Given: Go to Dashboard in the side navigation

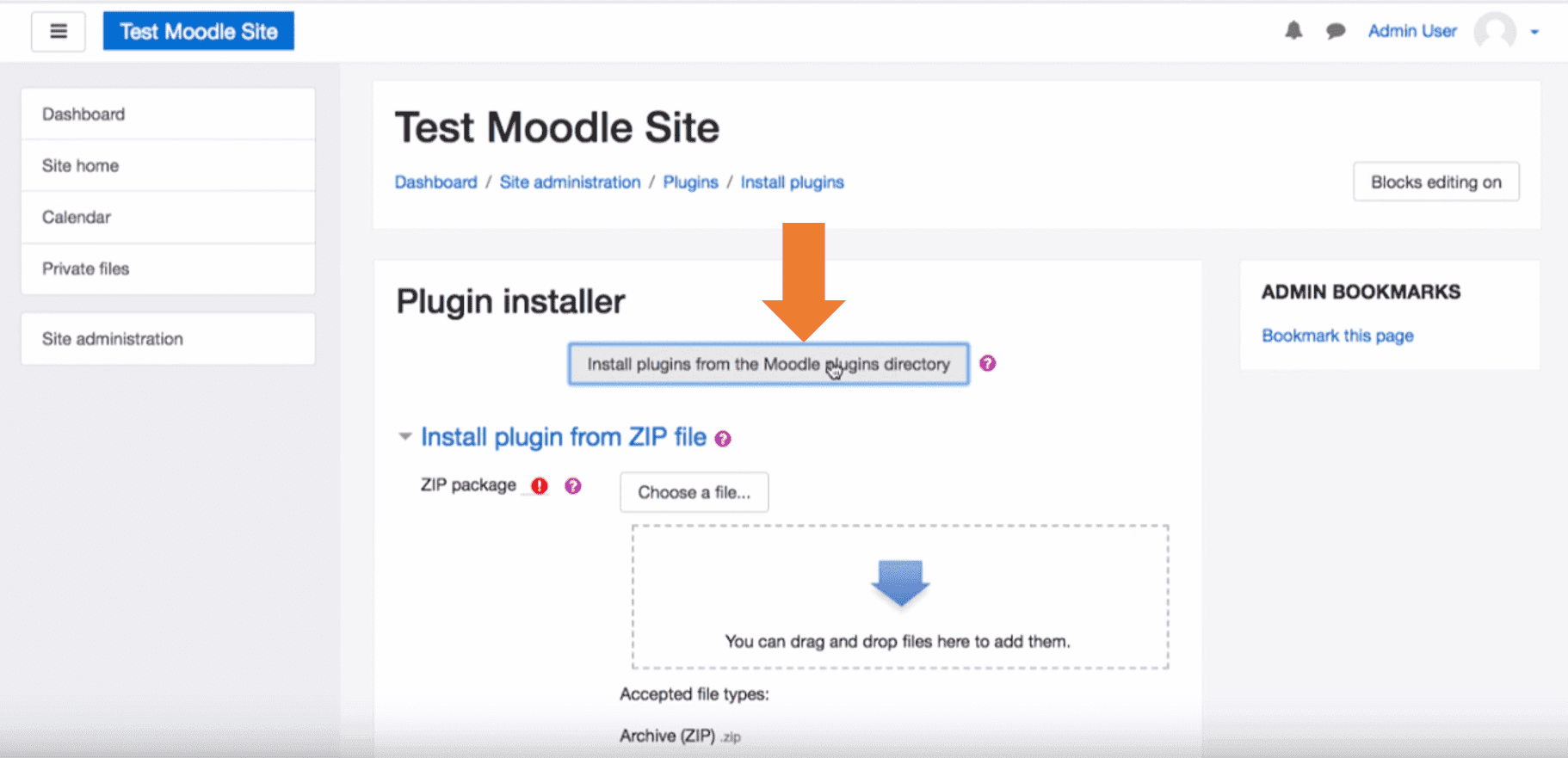Looking at the screenshot, I should 168,114.
